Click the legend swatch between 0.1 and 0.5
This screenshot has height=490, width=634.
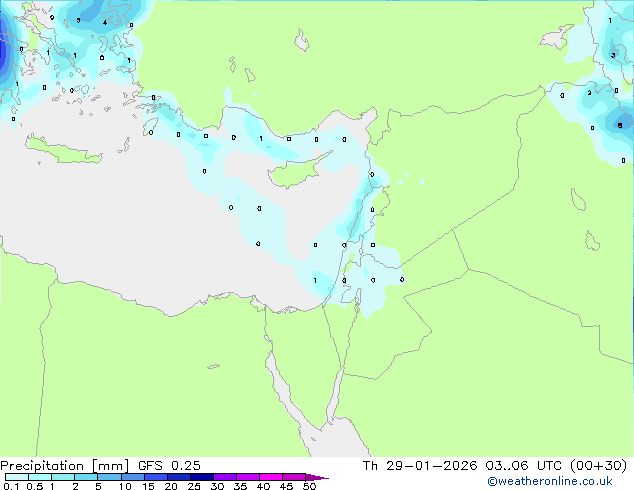(17, 477)
